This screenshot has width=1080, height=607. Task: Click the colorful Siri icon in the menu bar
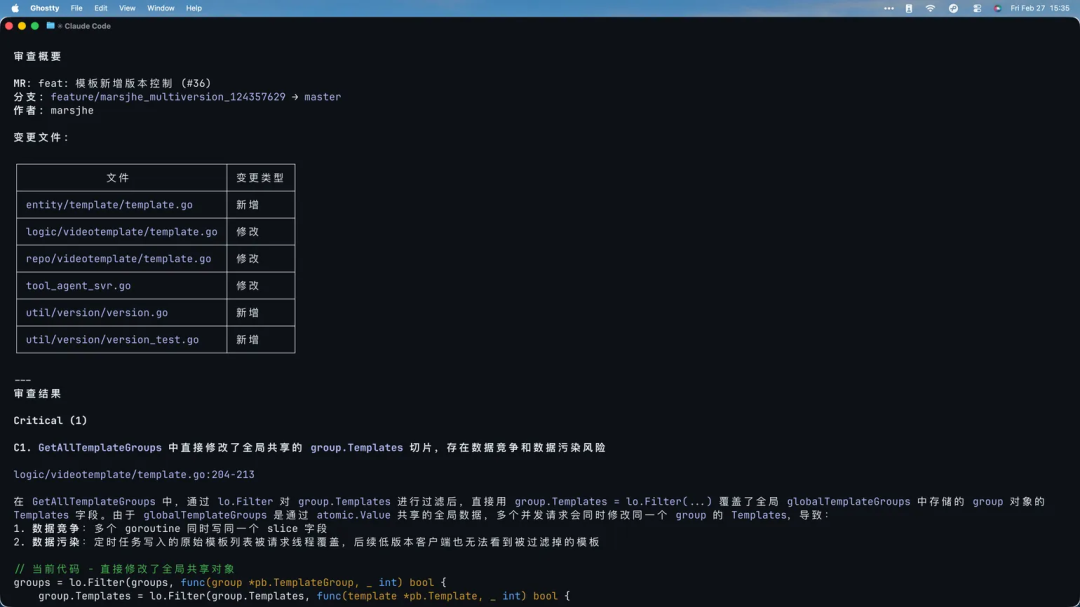tap(998, 8)
